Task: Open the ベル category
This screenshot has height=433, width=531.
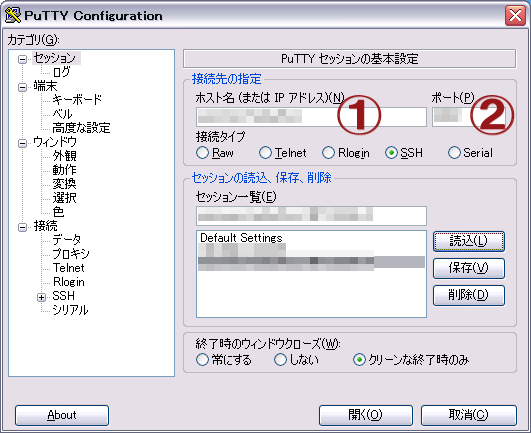Action: coord(62,114)
